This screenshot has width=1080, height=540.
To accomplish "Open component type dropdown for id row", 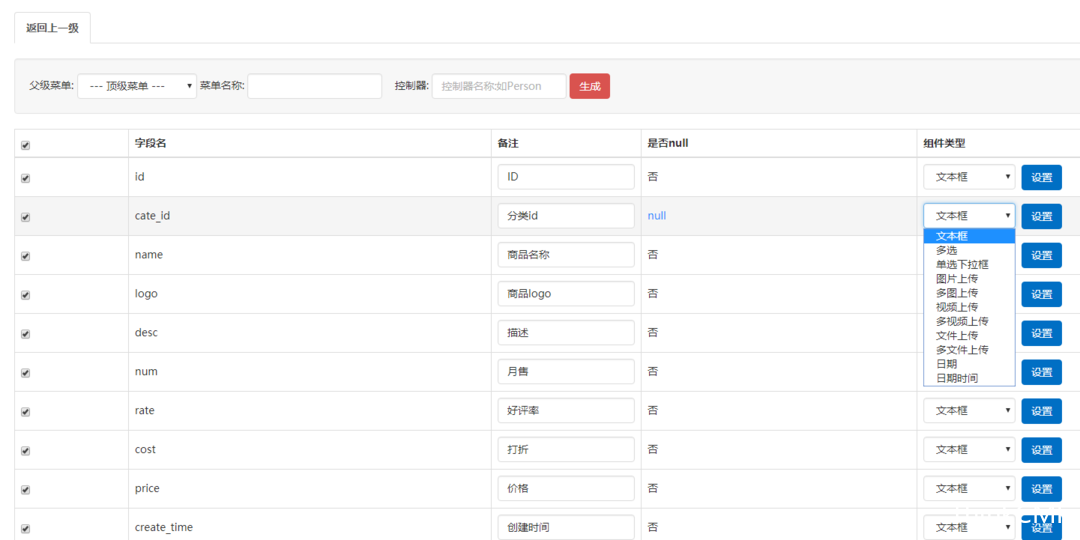I will point(969,177).
